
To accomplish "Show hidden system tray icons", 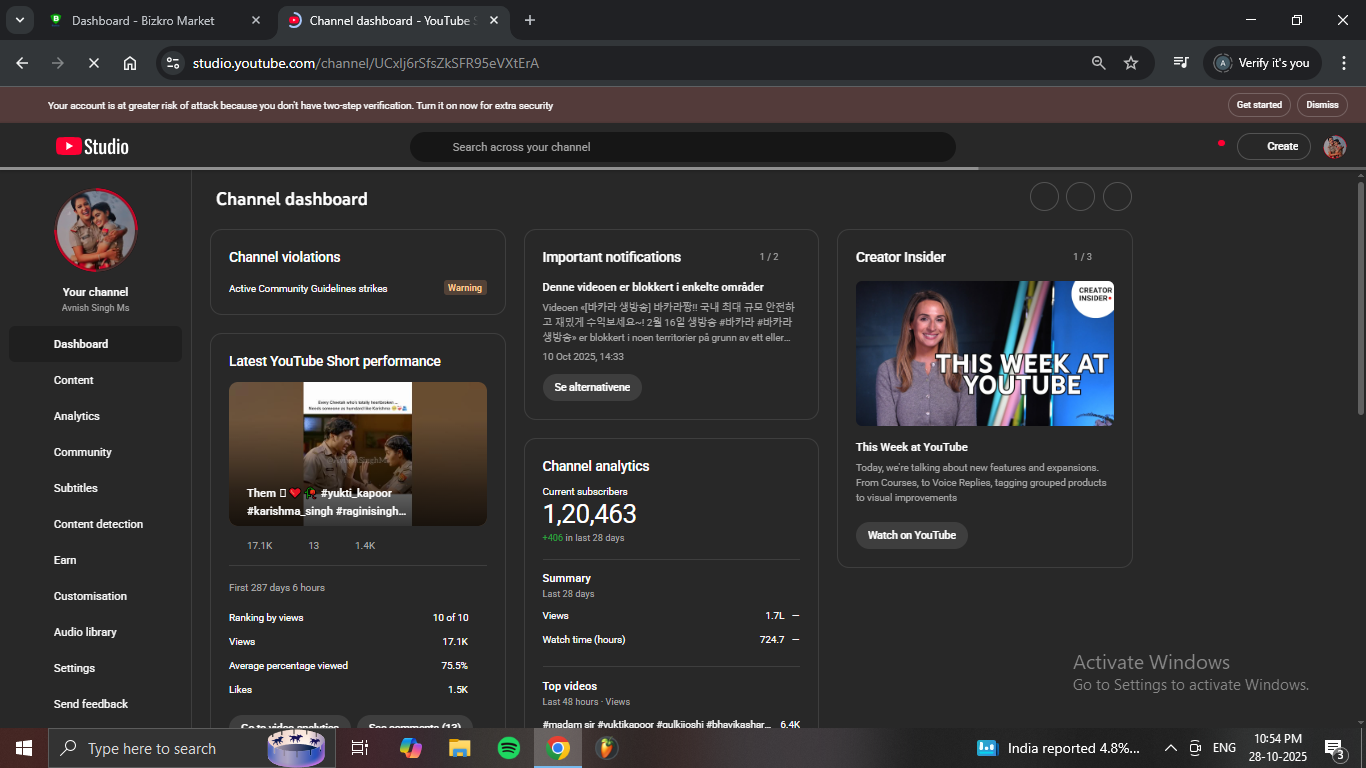I will click(1170, 748).
